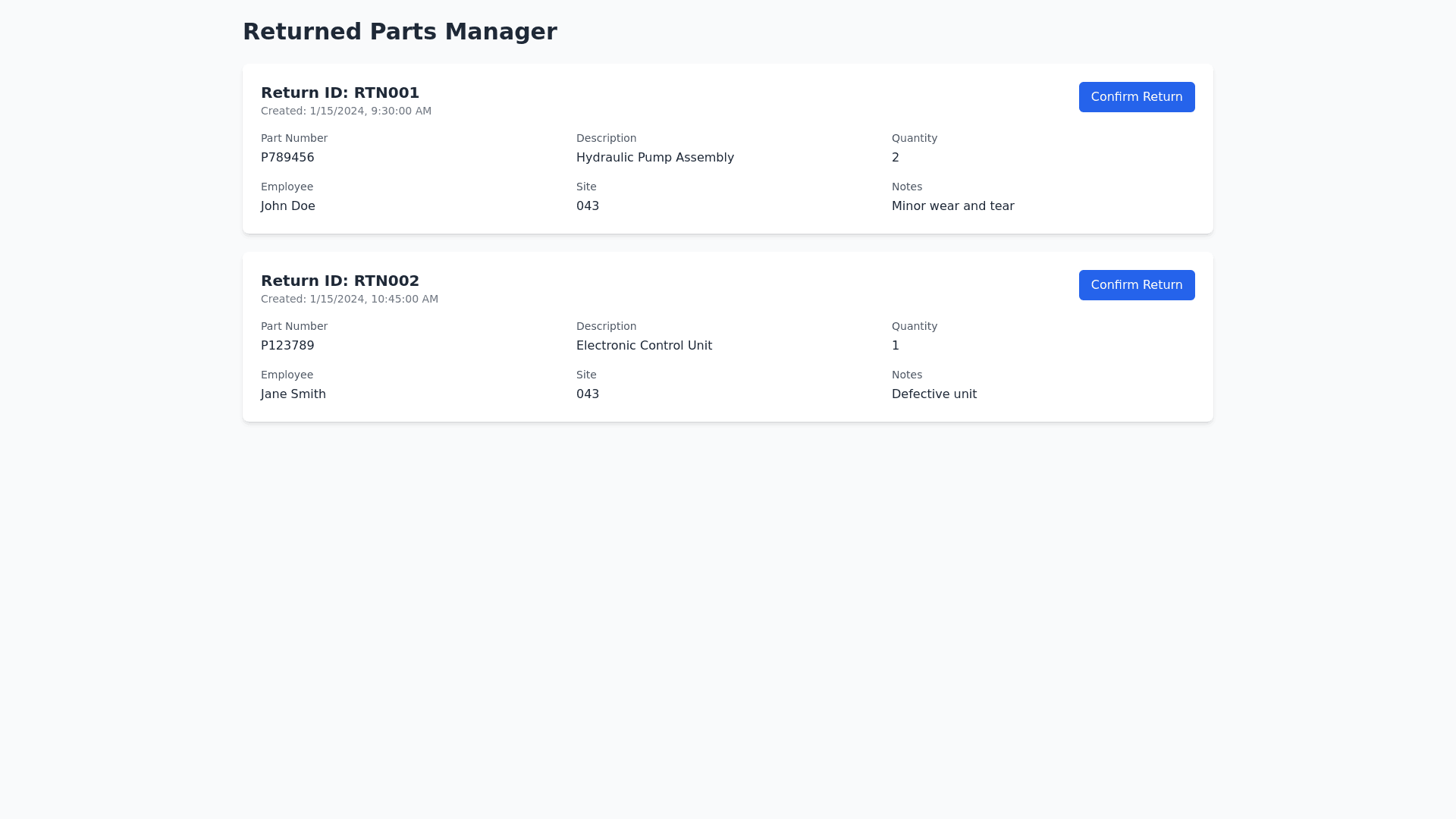
Task: Click site 043 in RTN001 card
Action: [588, 206]
